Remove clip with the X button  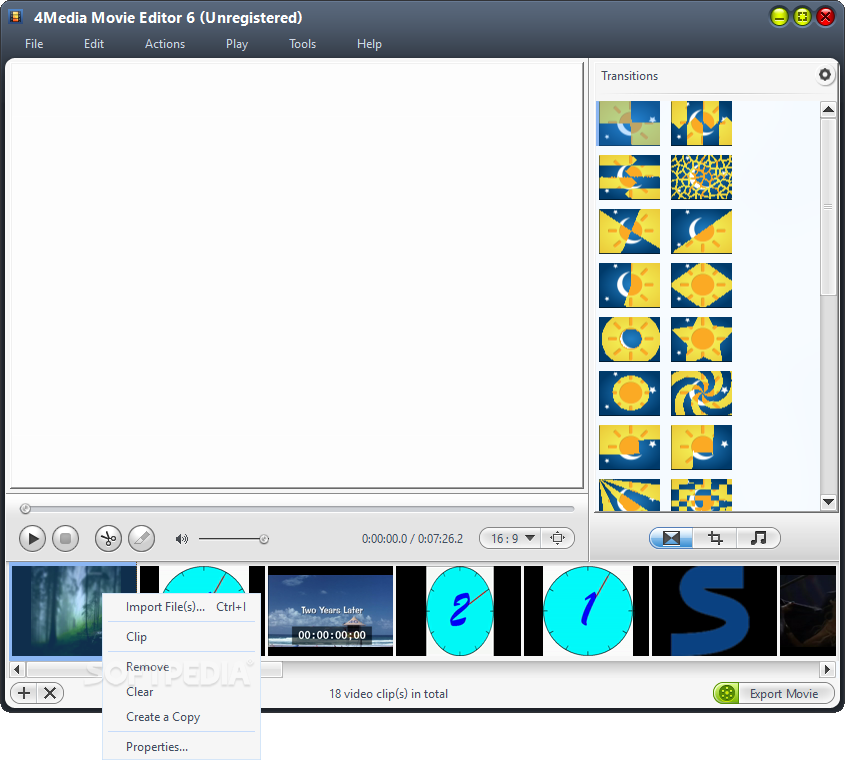(x=50, y=693)
